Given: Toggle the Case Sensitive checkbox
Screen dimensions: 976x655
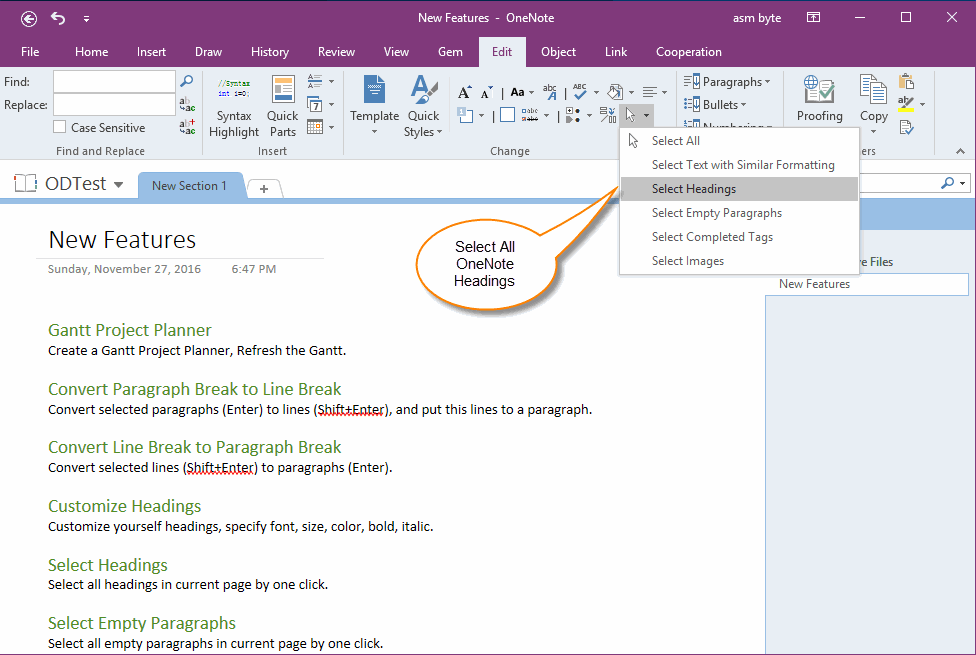Looking at the screenshot, I should [x=60, y=127].
